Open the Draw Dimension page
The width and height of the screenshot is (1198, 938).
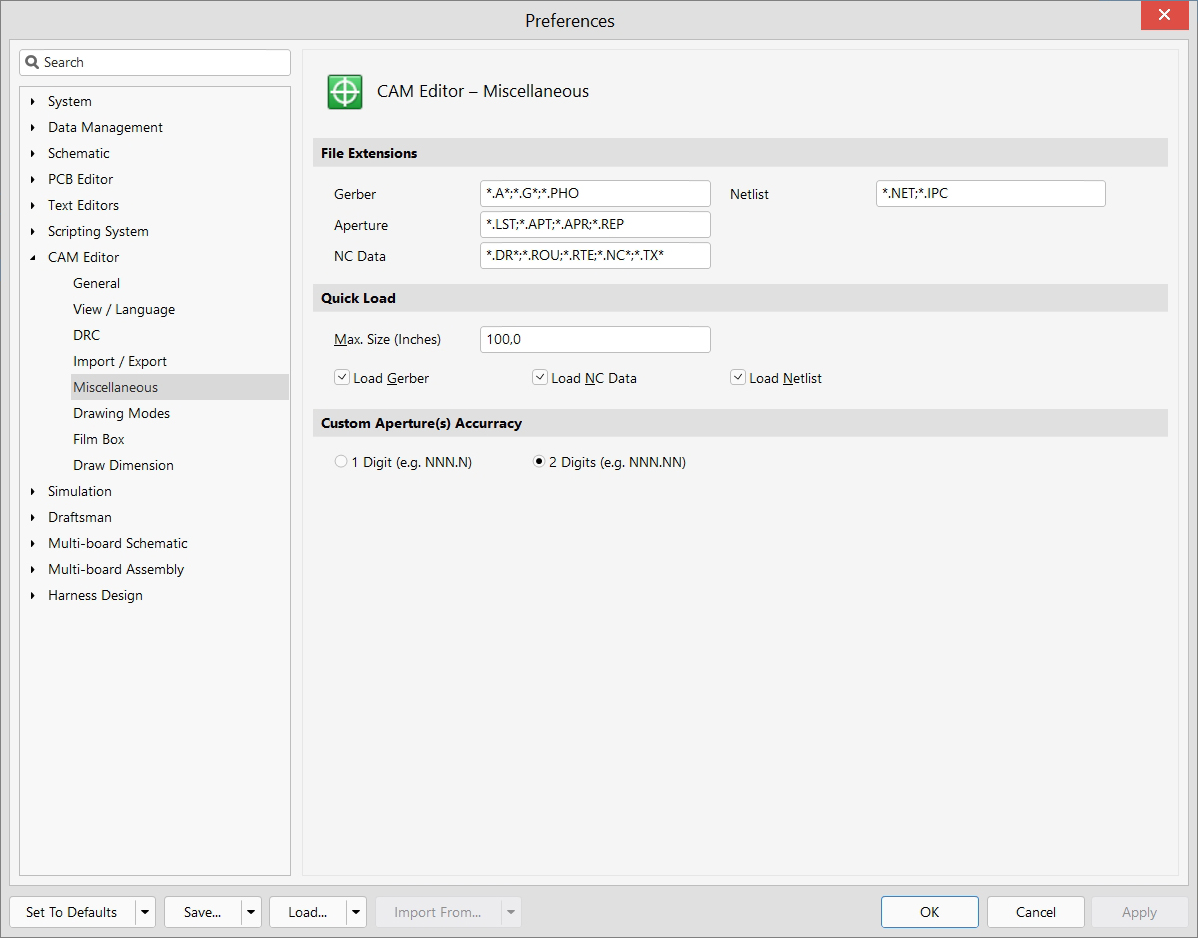pos(123,465)
